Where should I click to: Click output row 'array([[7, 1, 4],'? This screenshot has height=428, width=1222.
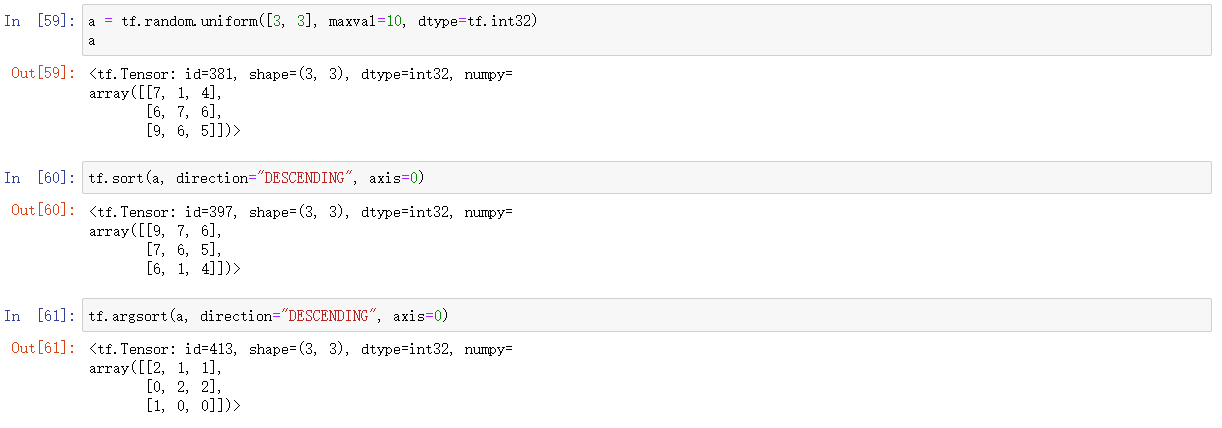click(x=155, y=93)
